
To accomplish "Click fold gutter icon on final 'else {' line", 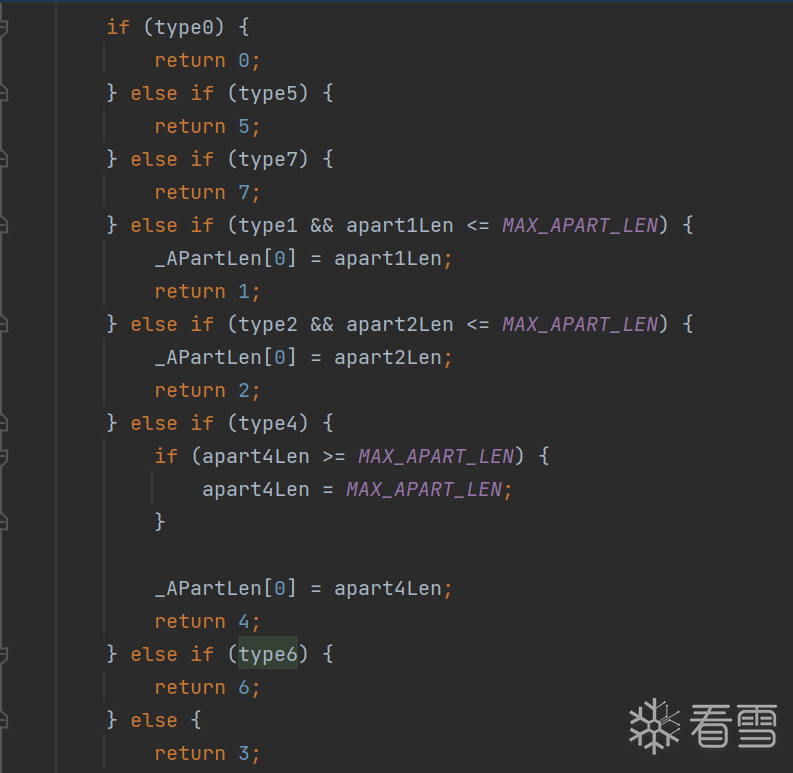I will coord(3,721).
